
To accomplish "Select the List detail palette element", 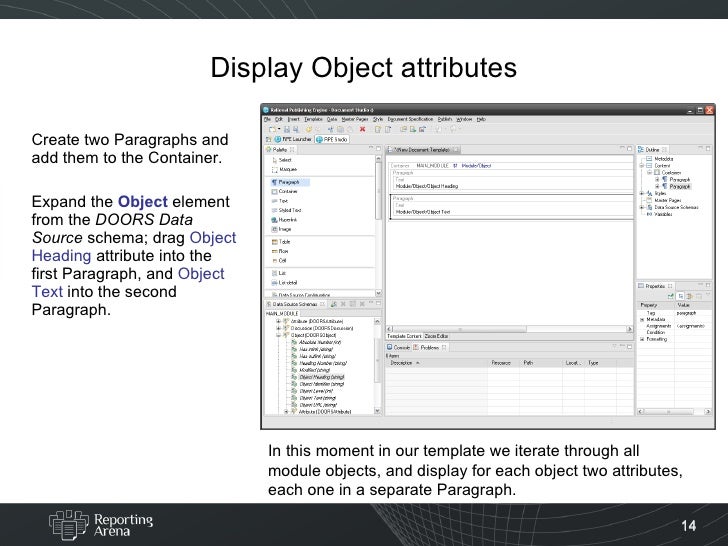I will pos(289,282).
